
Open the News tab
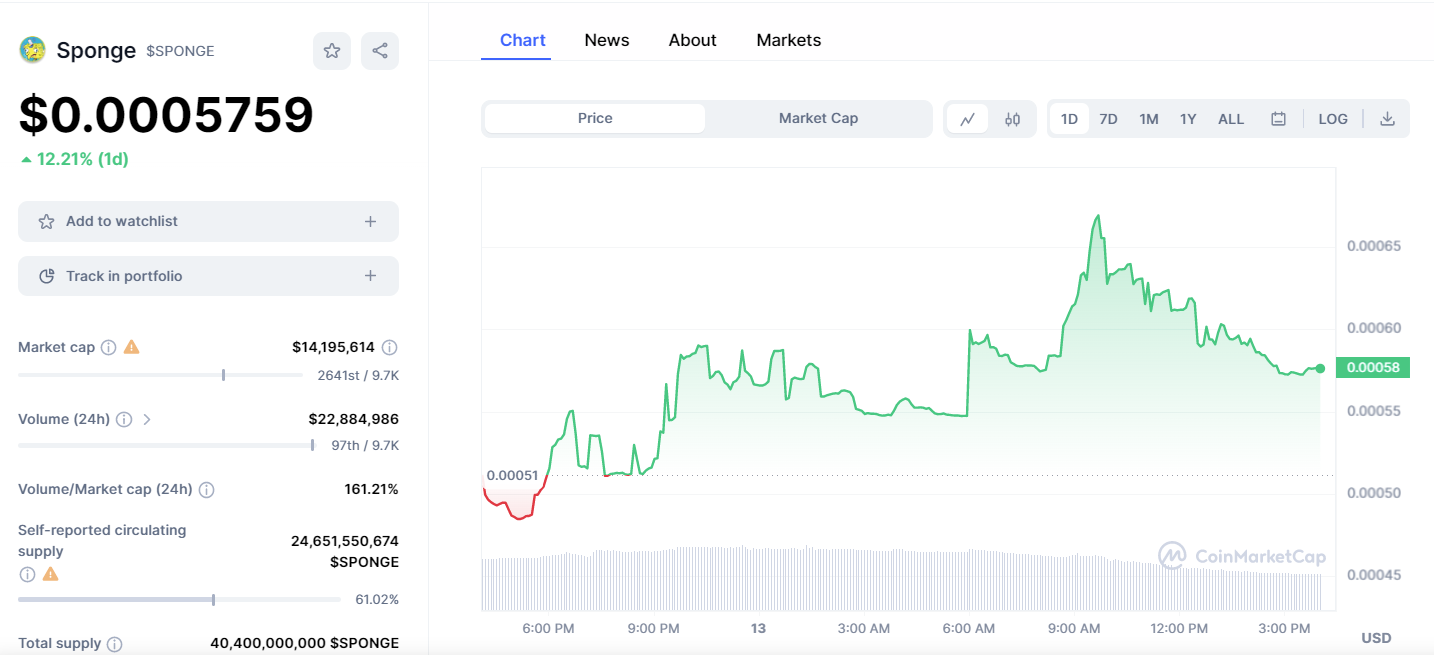(x=607, y=40)
